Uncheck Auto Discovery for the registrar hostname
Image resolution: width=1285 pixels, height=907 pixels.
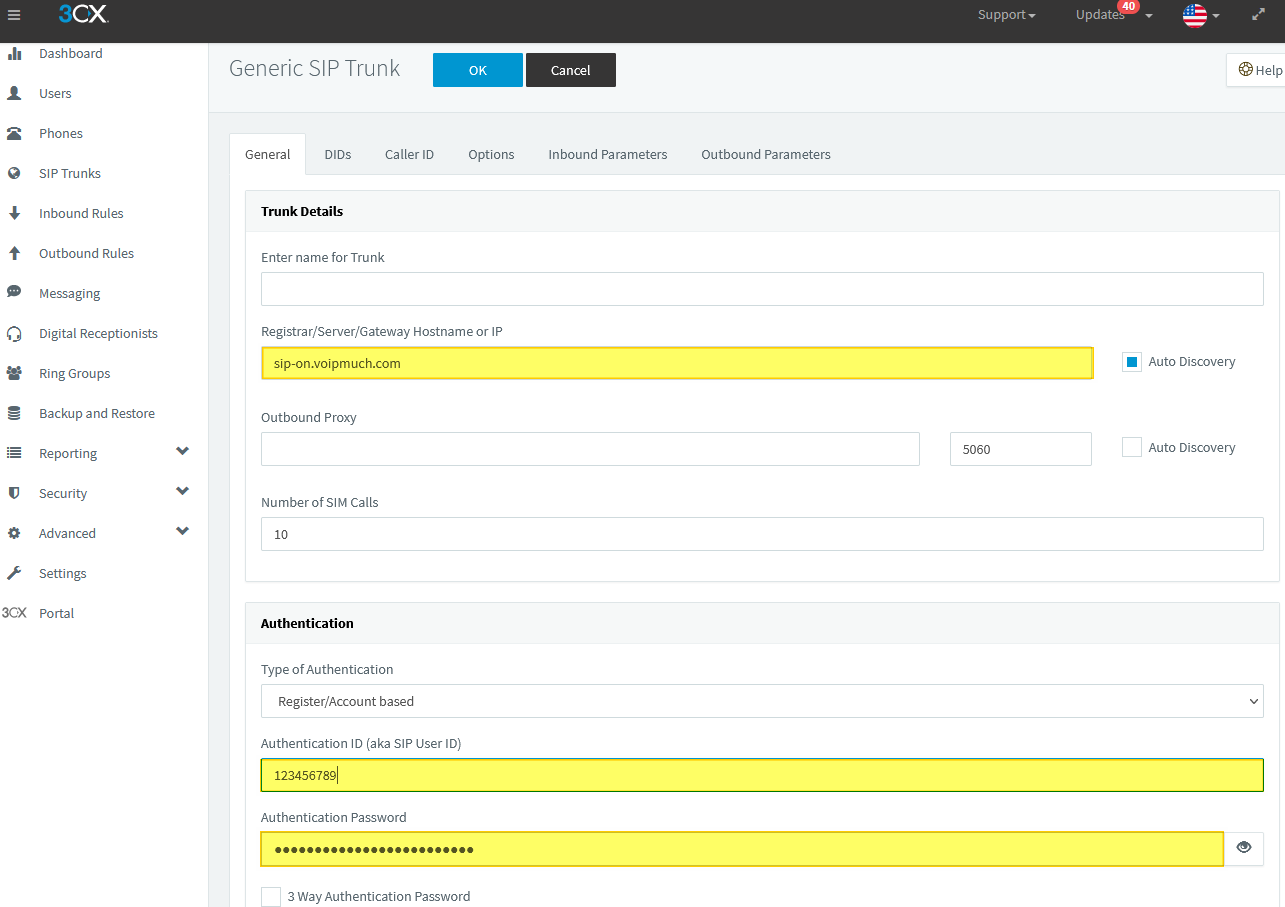click(1132, 362)
